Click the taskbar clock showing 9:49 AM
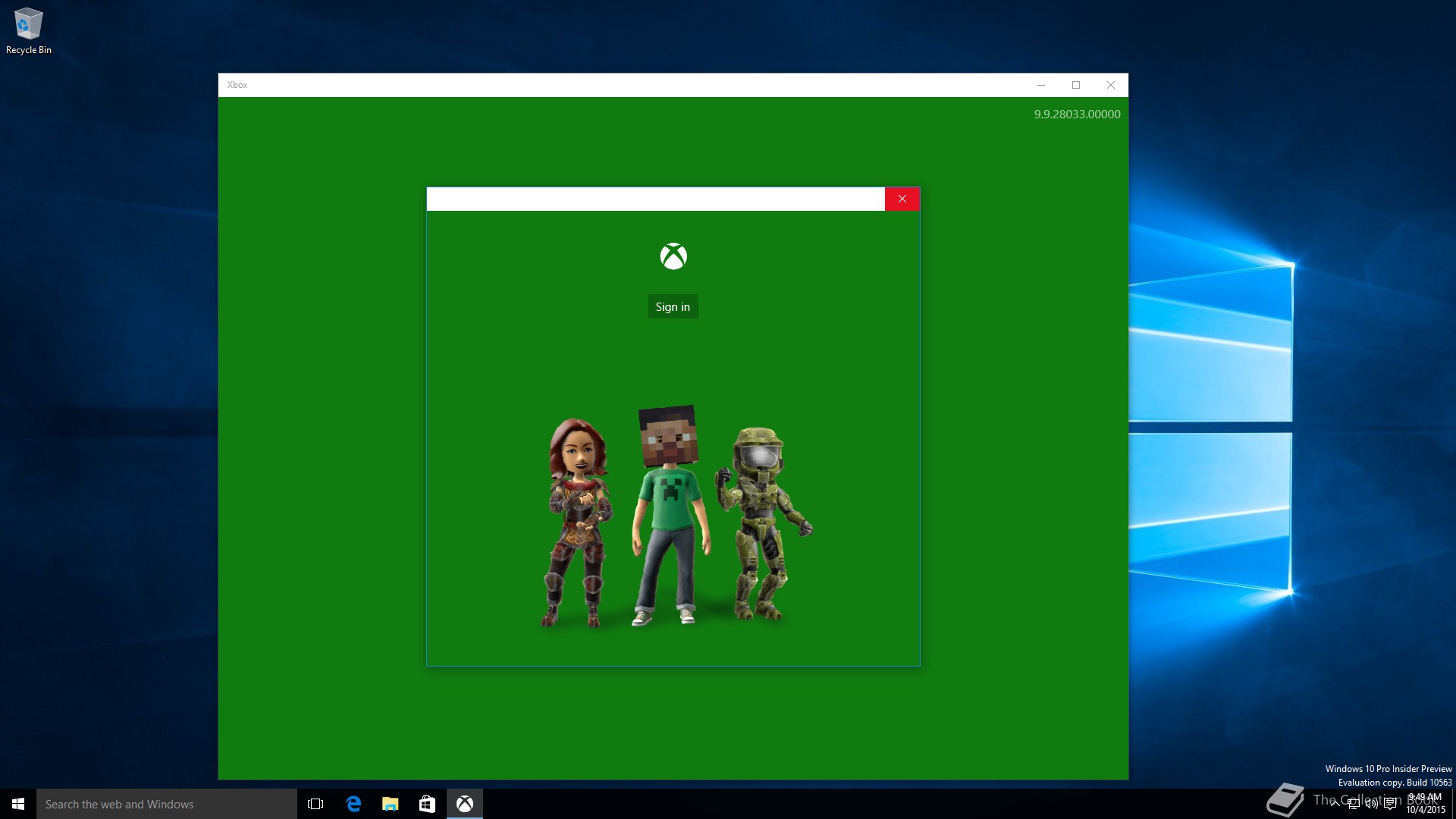Screen dimensions: 1456x819 coord(1426,804)
